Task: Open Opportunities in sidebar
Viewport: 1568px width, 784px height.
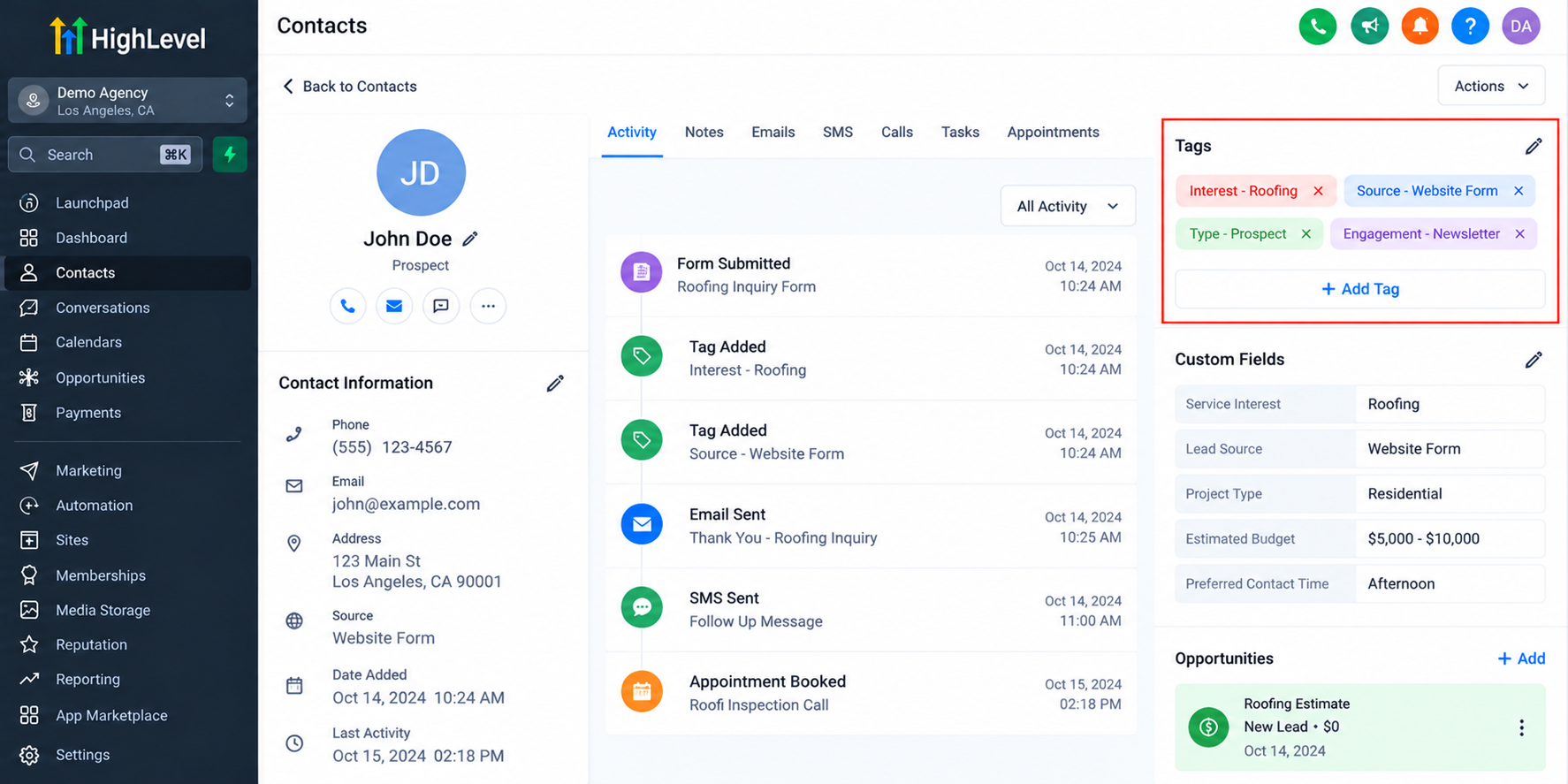Action: 128,377
